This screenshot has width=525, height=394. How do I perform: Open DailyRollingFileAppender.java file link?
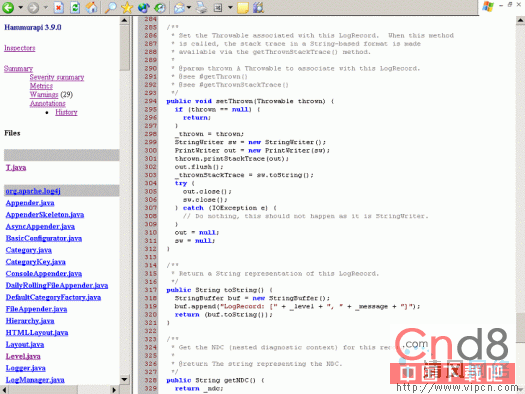(57, 286)
